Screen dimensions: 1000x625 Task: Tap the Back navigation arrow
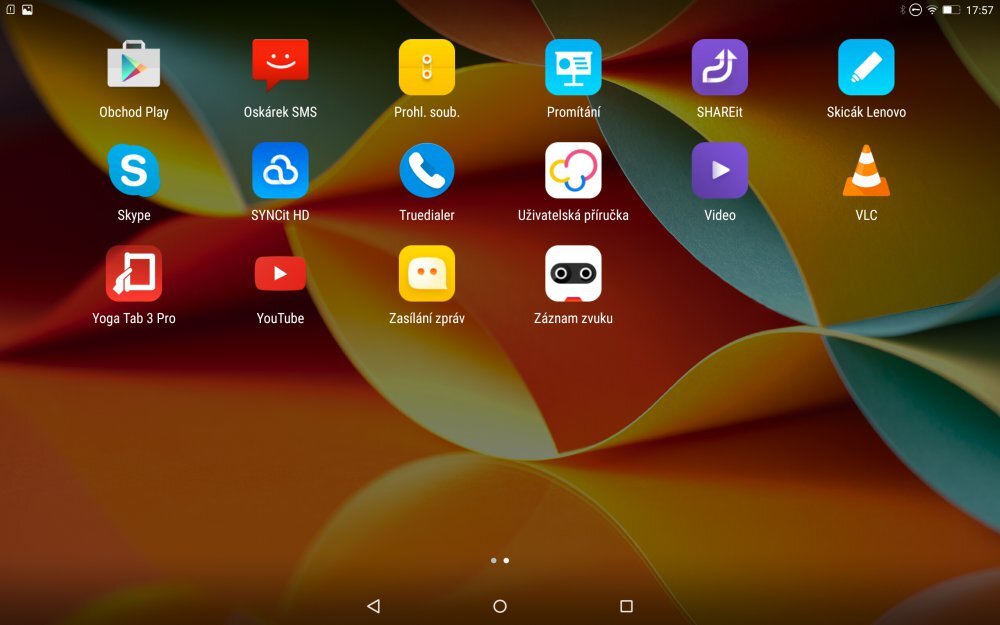click(x=373, y=606)
